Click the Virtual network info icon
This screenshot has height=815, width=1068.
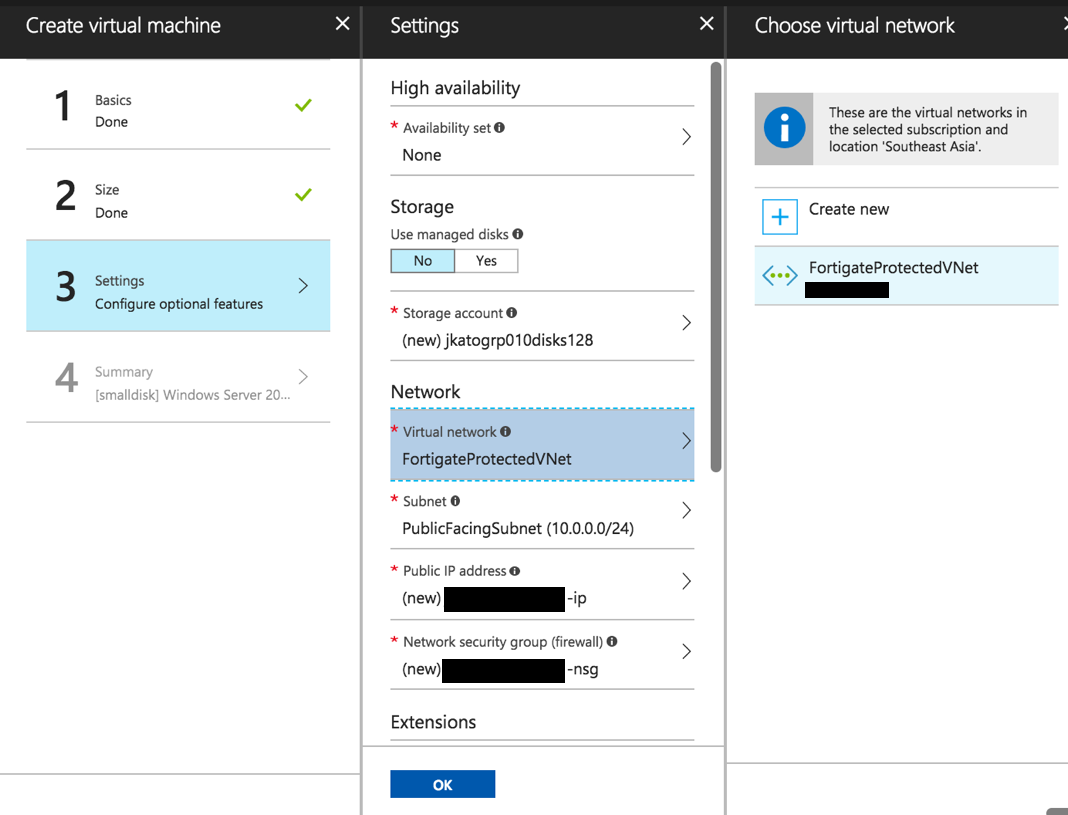tap(504, 432)
